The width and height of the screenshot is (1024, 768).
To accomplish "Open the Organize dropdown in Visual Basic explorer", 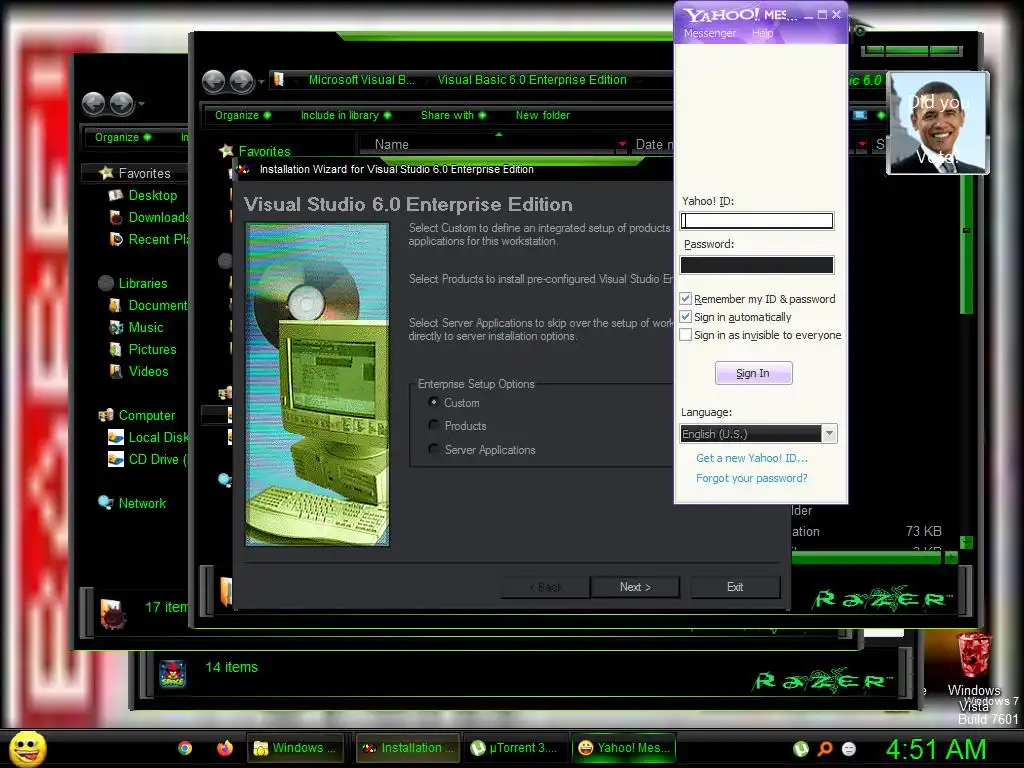I will coord(242,115).
